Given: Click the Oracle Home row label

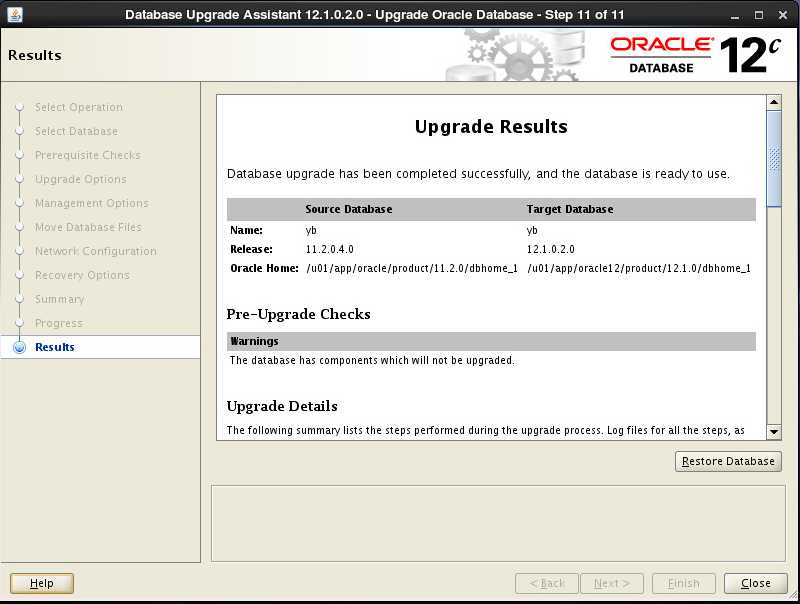Looking at the screenshot, I should [x=264, y=268].
